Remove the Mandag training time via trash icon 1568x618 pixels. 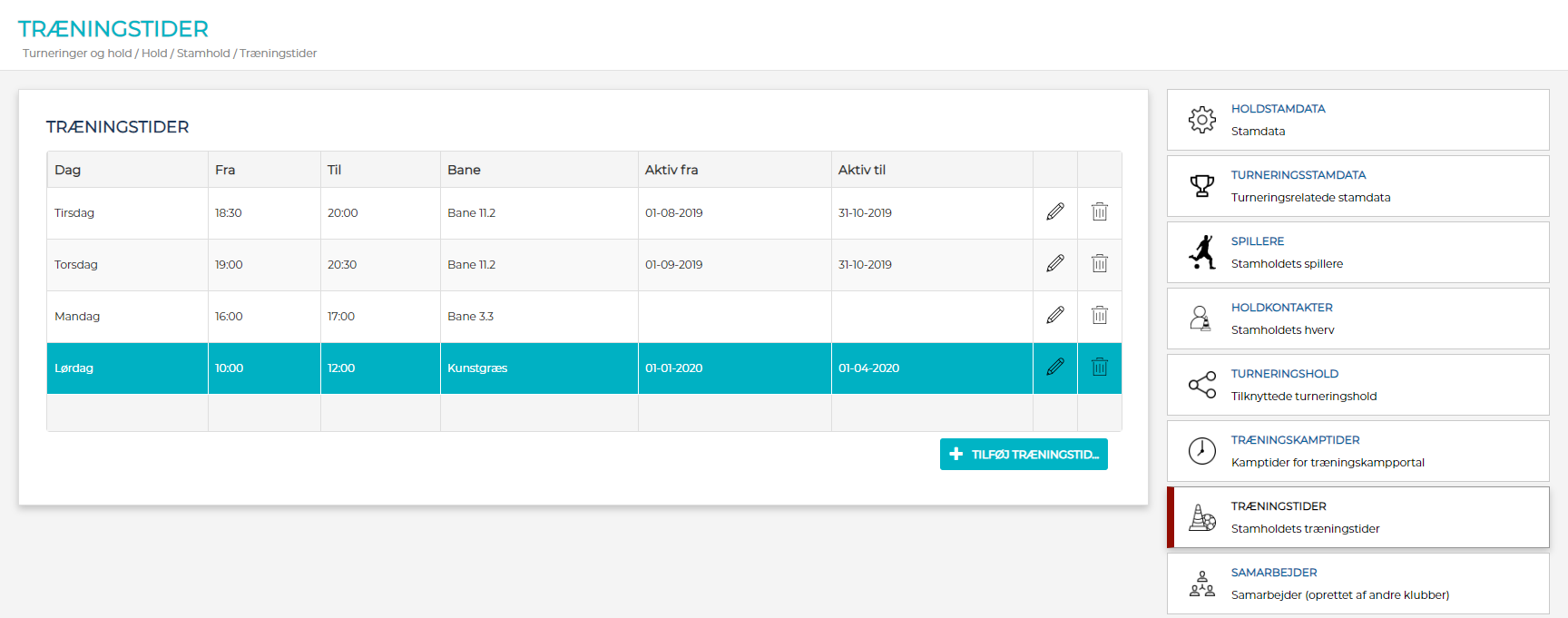click(x=1099, y=316)
